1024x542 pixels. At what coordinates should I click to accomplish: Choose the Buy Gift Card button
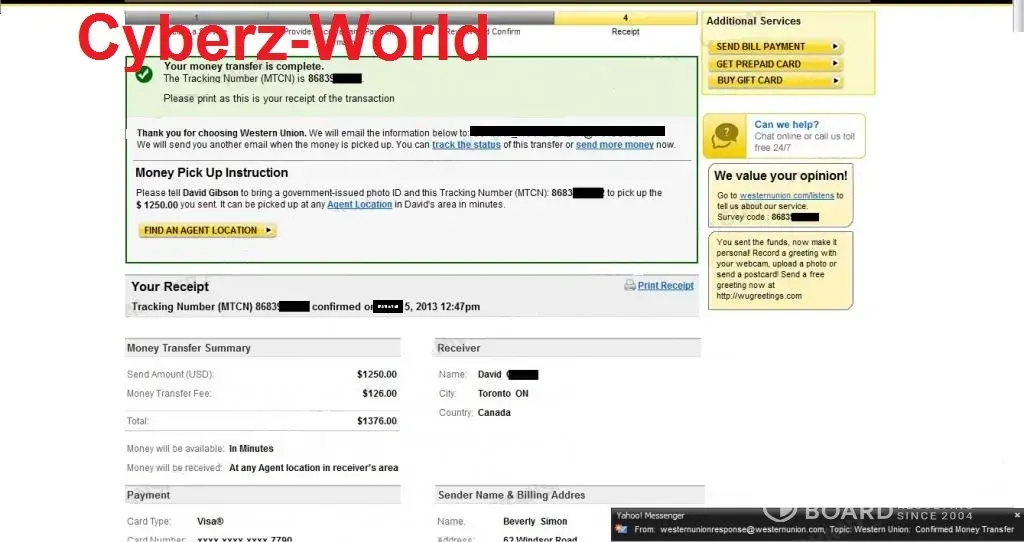775,80
